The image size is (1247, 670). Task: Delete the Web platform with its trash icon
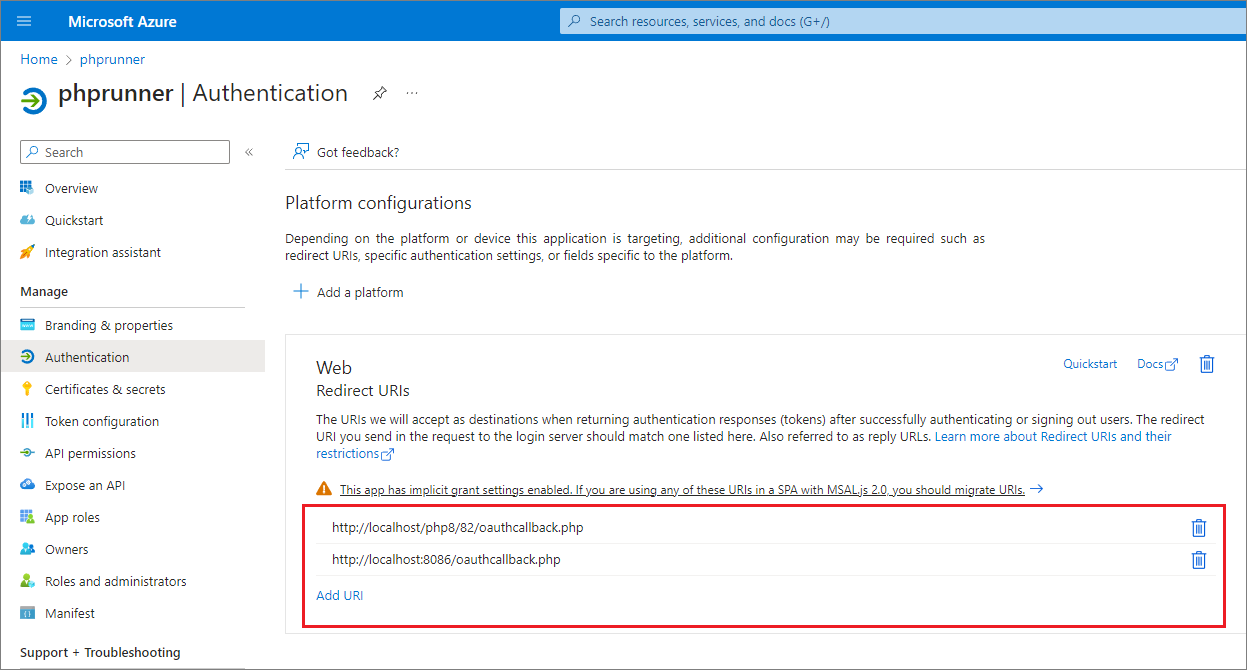[x=1206, y=364]
